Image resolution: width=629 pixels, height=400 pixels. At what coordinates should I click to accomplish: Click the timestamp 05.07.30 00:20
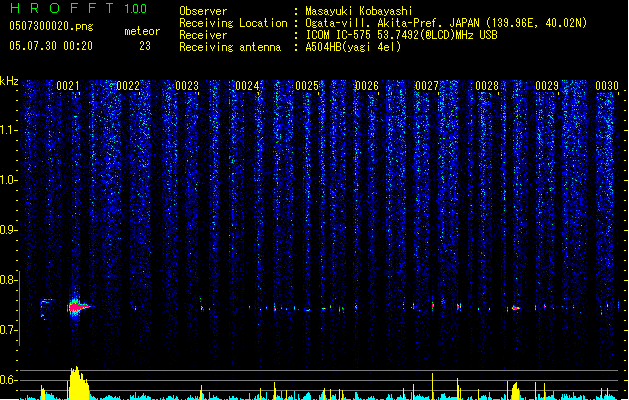click(51, 46)
